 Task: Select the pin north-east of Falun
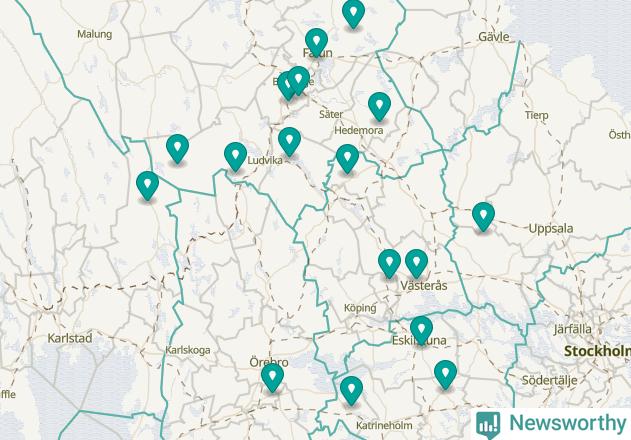[x=353, y=14]
